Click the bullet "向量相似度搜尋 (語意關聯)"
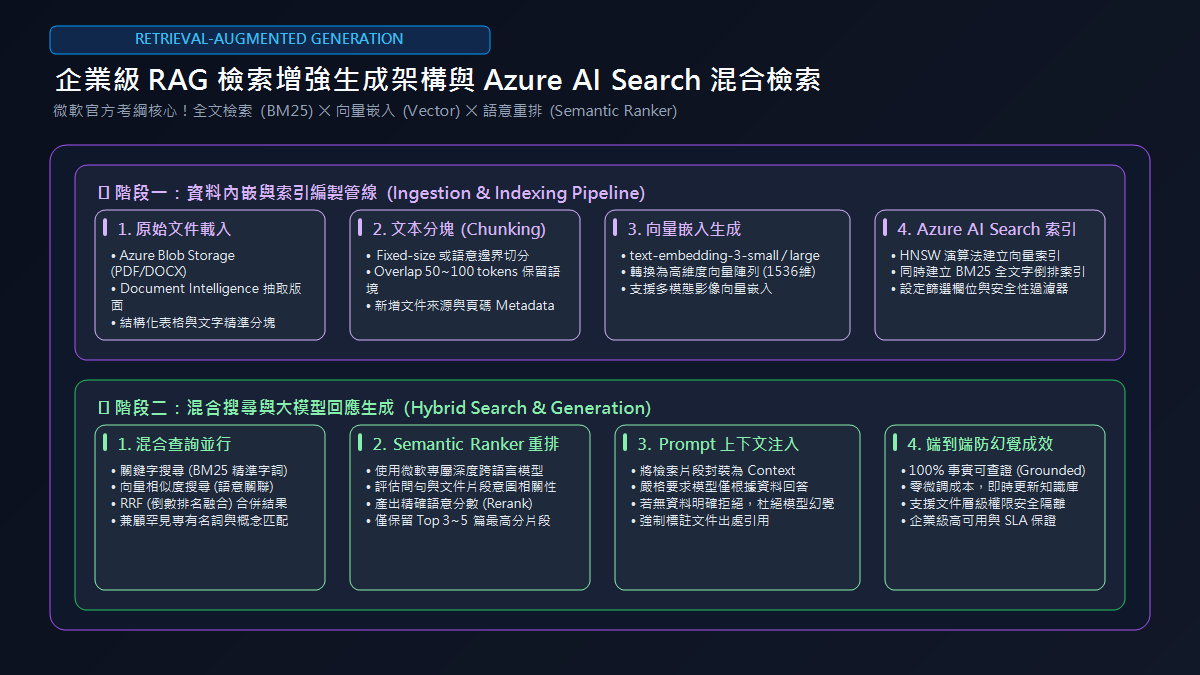 click(x=192, y=487)
